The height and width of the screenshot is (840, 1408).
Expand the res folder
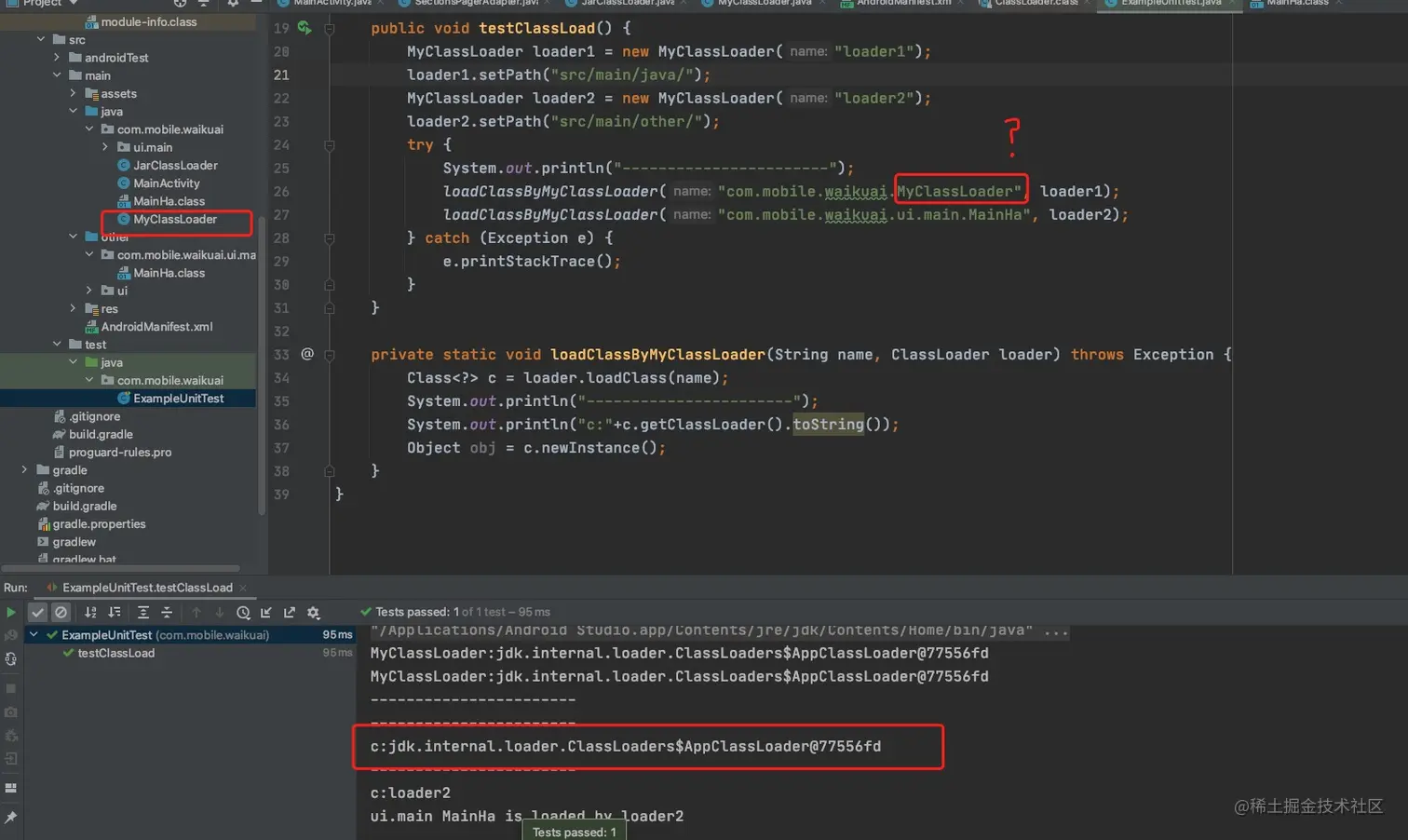73,308
